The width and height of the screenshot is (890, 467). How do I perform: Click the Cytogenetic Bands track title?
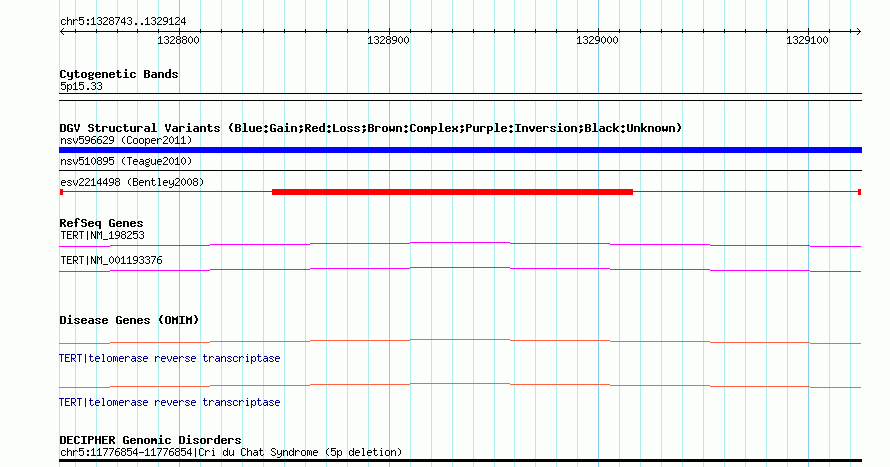click(119, 74)
